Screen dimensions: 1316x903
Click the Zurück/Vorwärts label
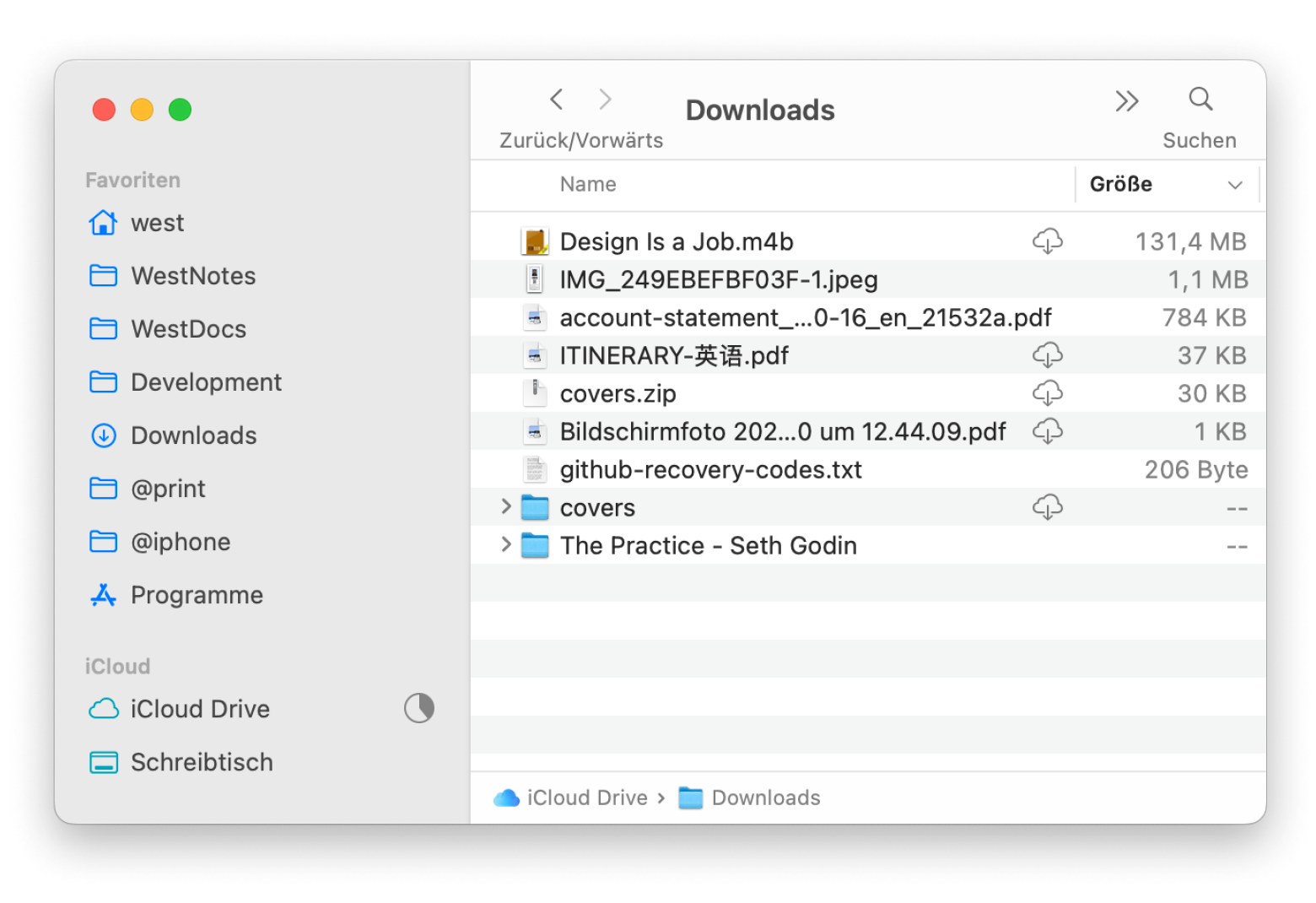pyautogui.click(x=581, y=140)
